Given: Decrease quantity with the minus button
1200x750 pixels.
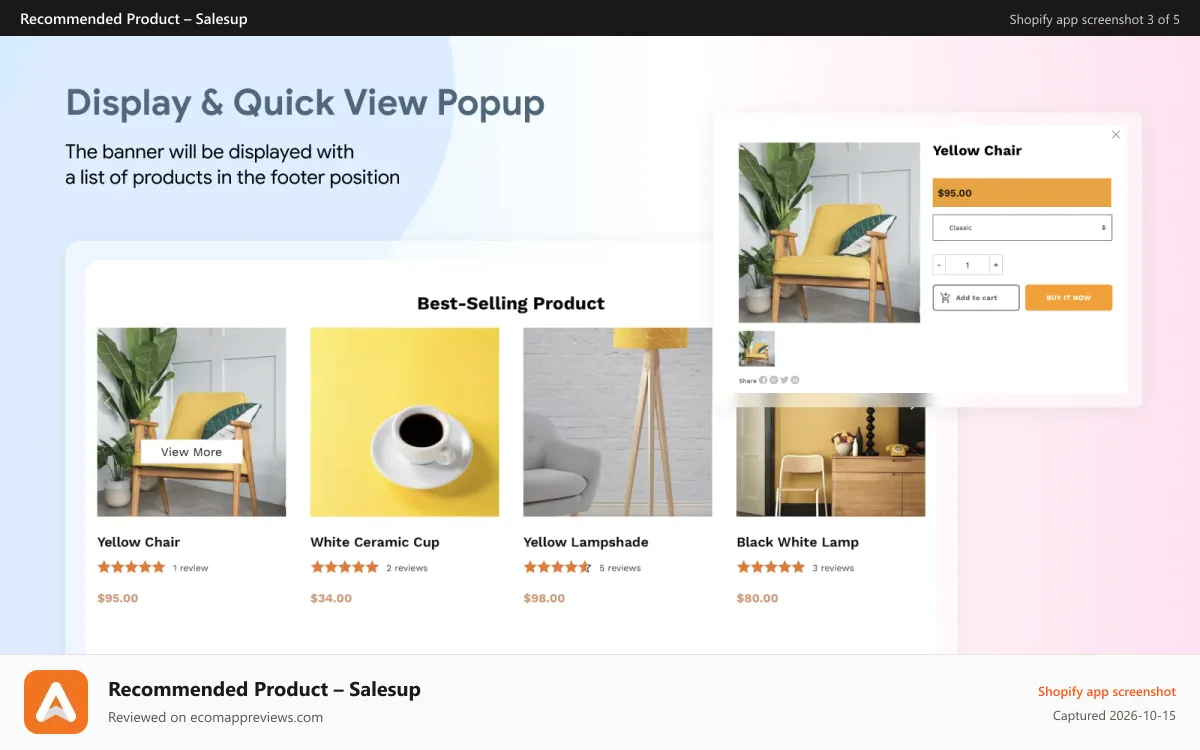Looking at the screenshot, I should [x=939, y=265].
